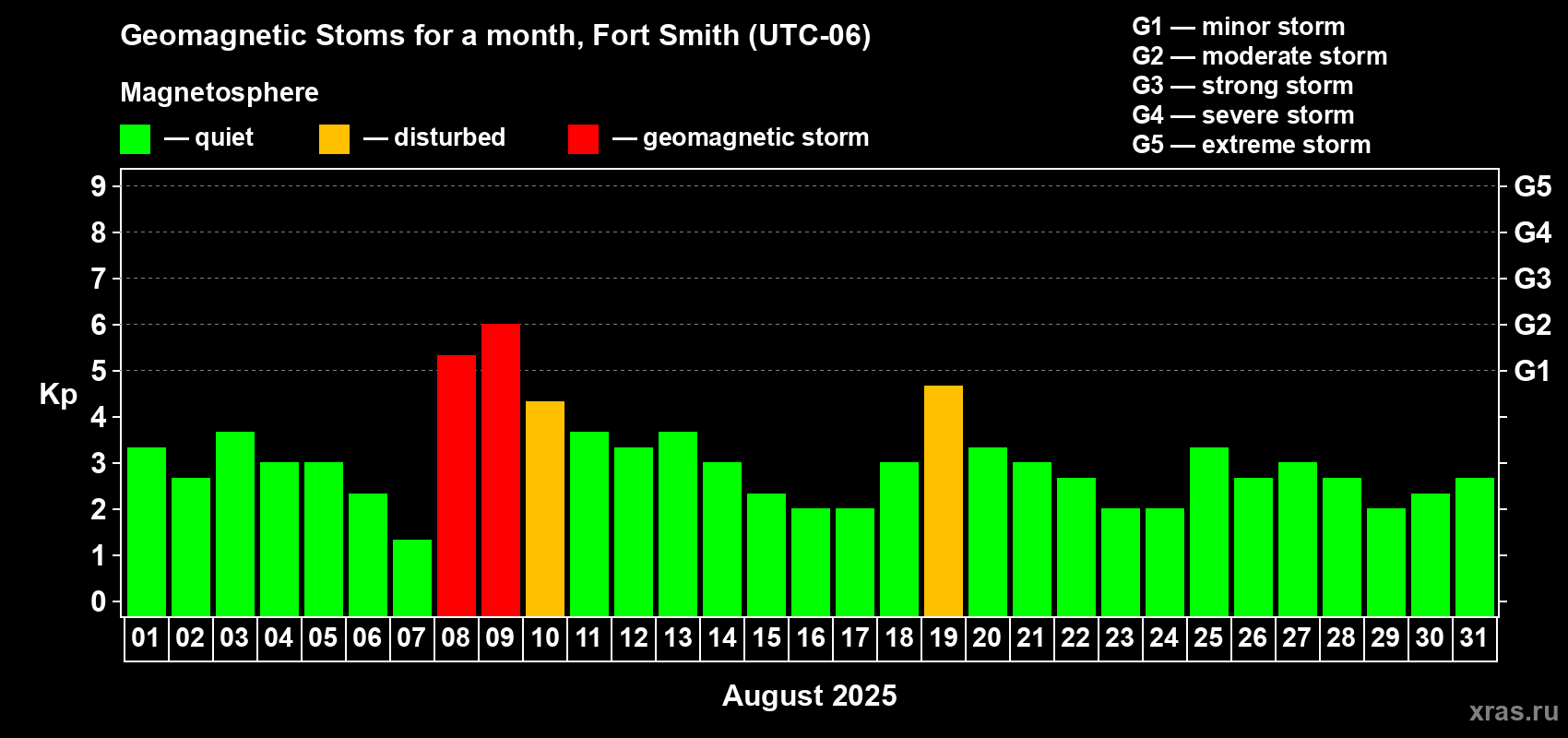Click date label 01
Viewport: 1568px width, 738px height.
[x=146, y=637]
